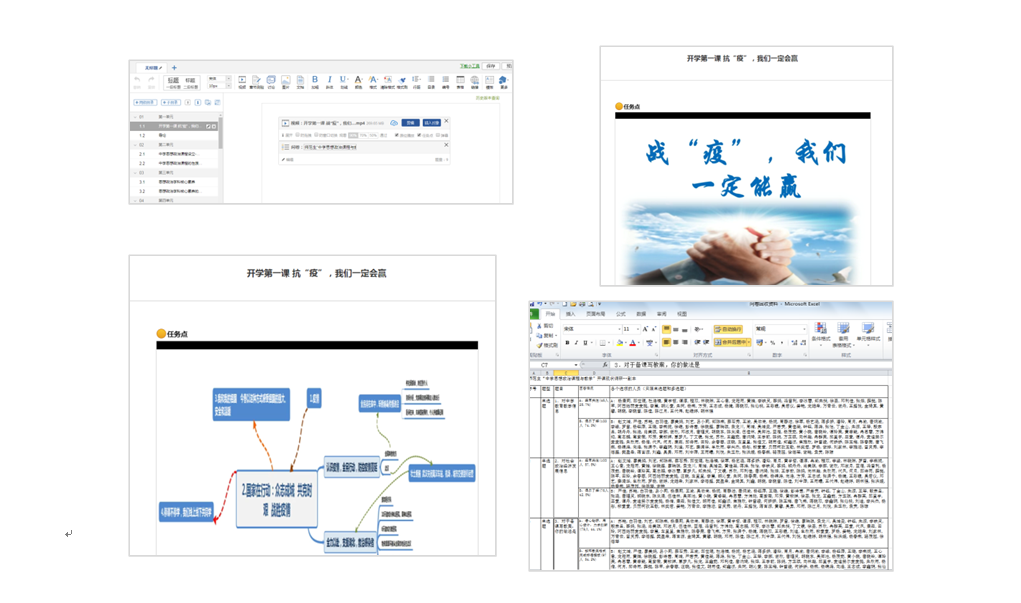Click the Bold icon in web editor toolbar
This screenshot has height=603, width=1021.
click(x=315, y=80)
